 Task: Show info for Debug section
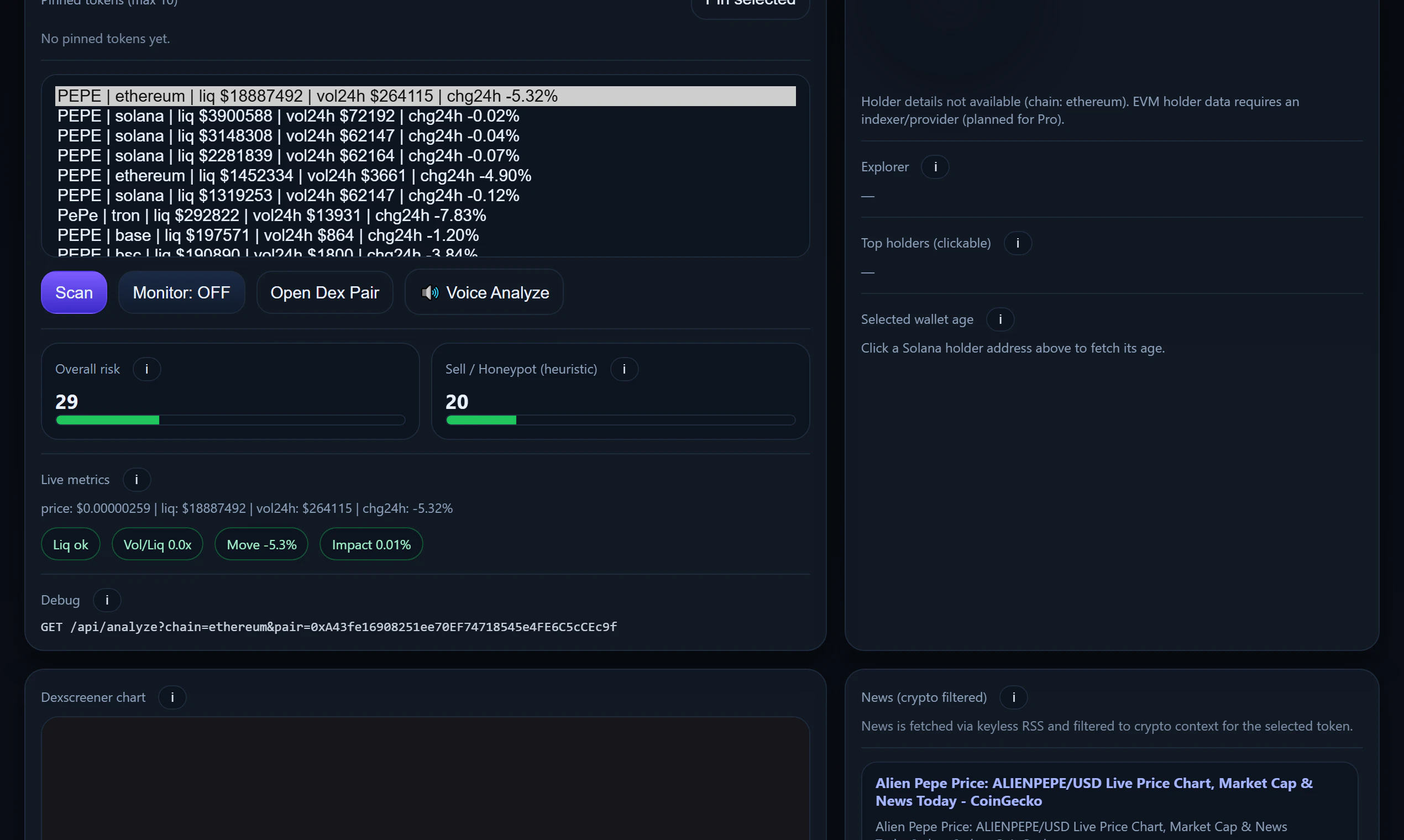pos(107,600)
